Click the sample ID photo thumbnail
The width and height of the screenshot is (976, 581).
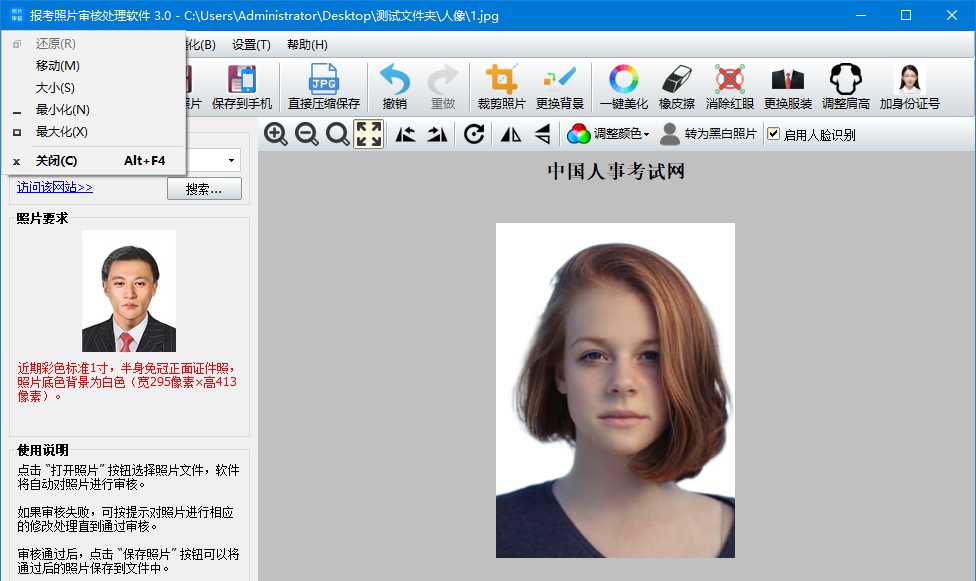129,291
